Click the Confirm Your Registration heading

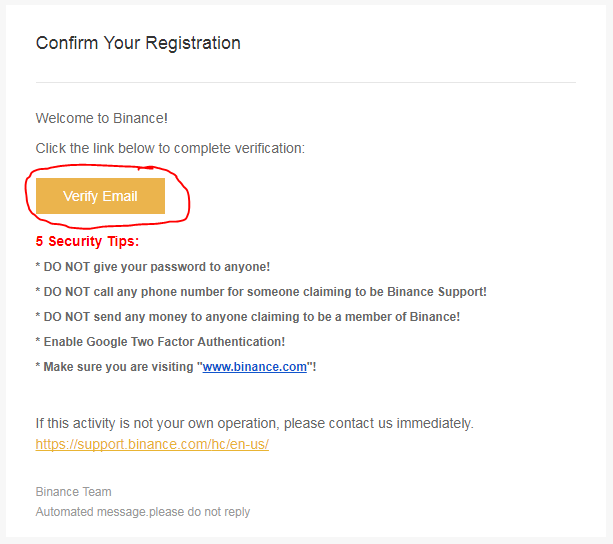[x=138, y=43]
